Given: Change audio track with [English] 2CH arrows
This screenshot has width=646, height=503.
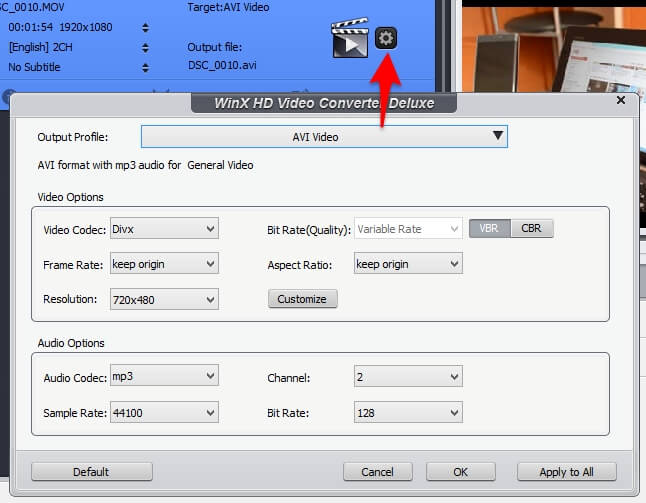Looking at the screenshot, I should [x=145, y=48].
